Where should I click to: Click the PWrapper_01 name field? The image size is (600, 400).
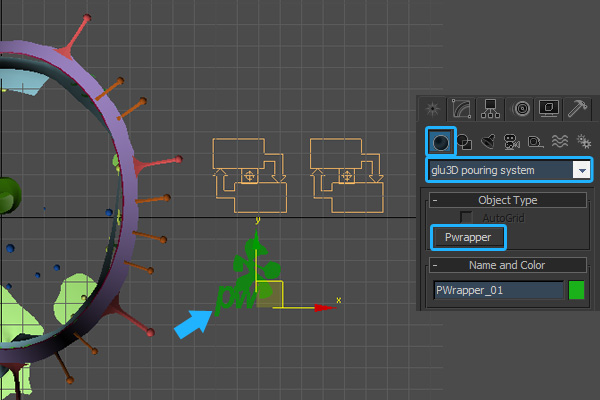497,290
